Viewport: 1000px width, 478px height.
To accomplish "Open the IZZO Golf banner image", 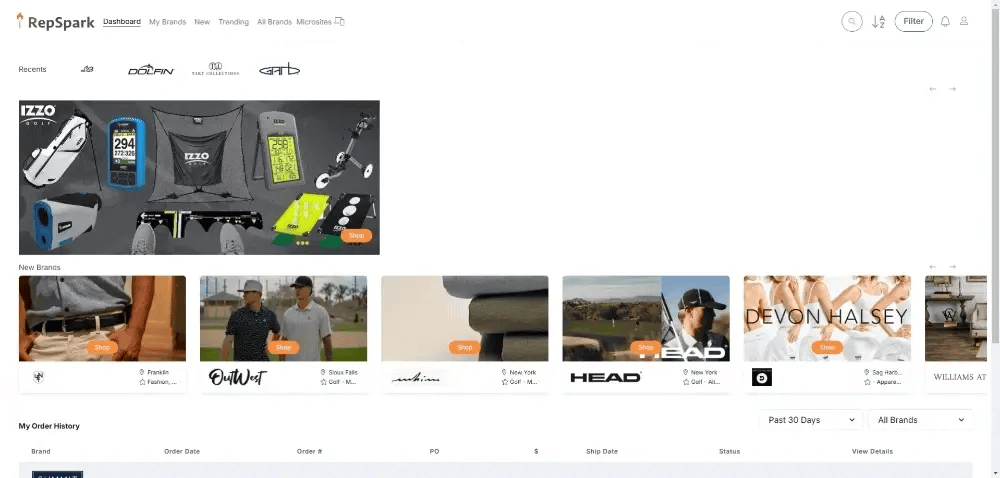I will coord(199,177).
